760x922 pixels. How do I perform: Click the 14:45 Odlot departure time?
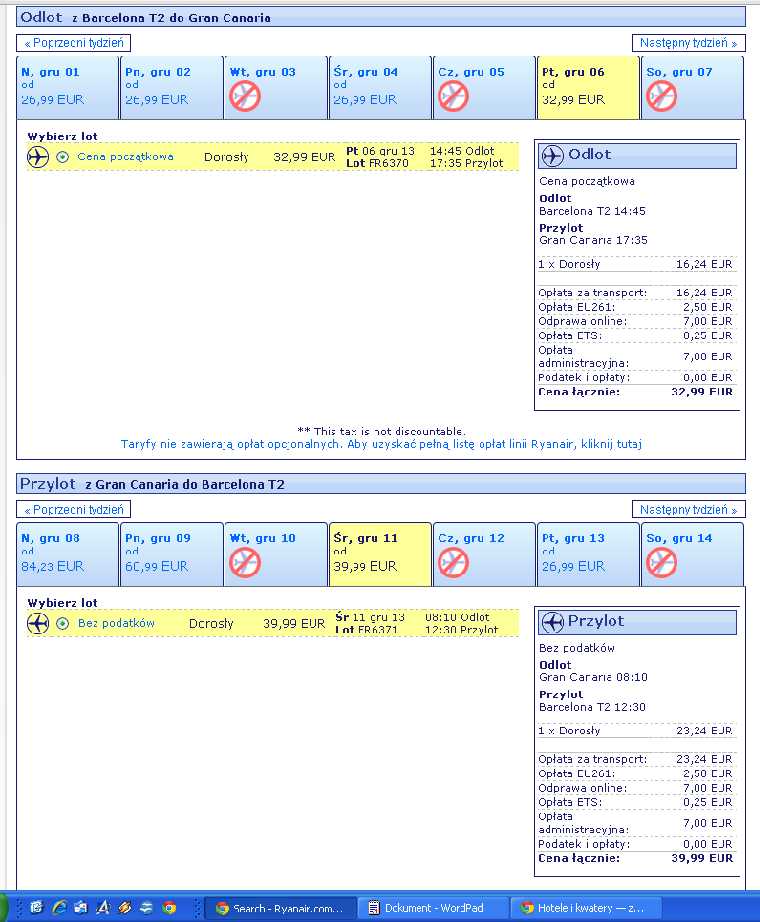point(462,151)
